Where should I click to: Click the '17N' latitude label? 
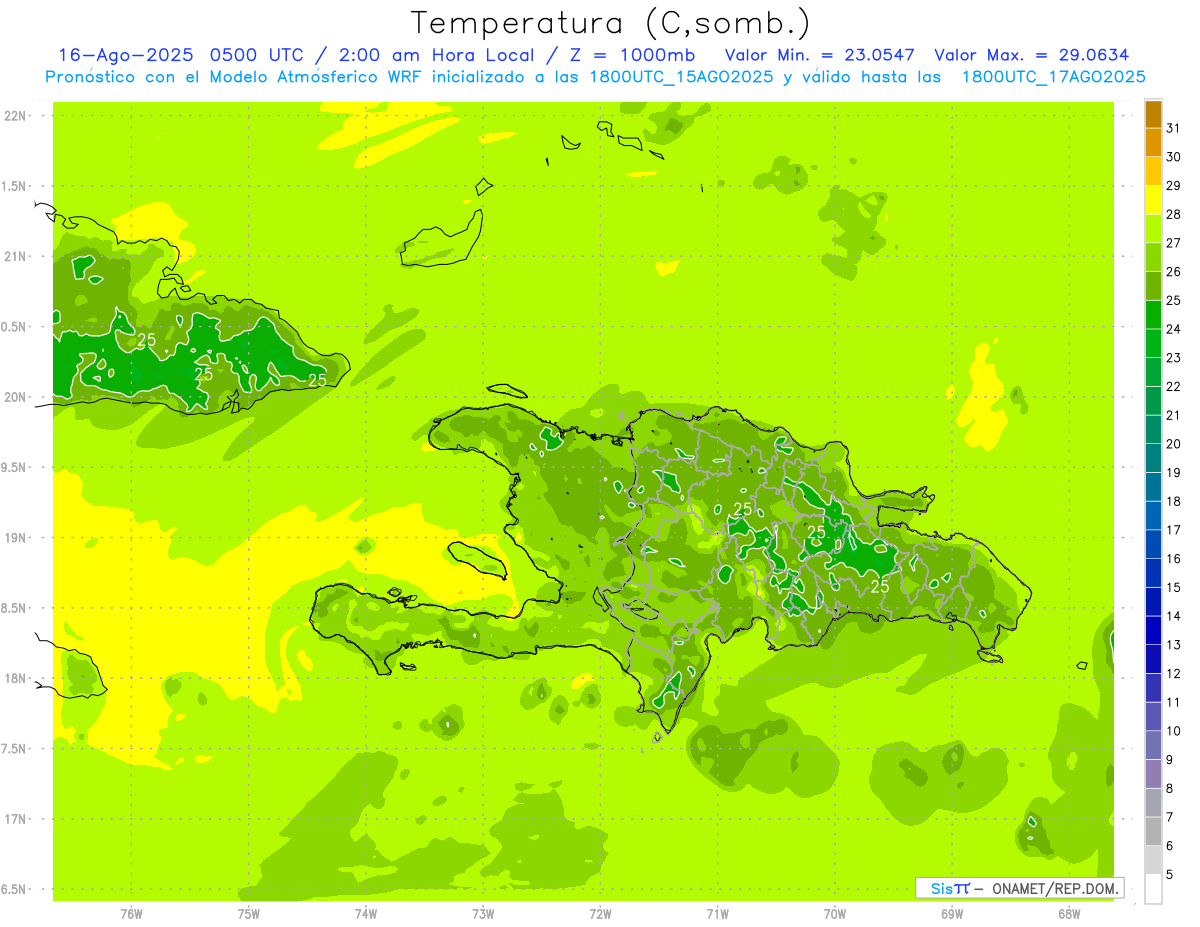(15, 819)
